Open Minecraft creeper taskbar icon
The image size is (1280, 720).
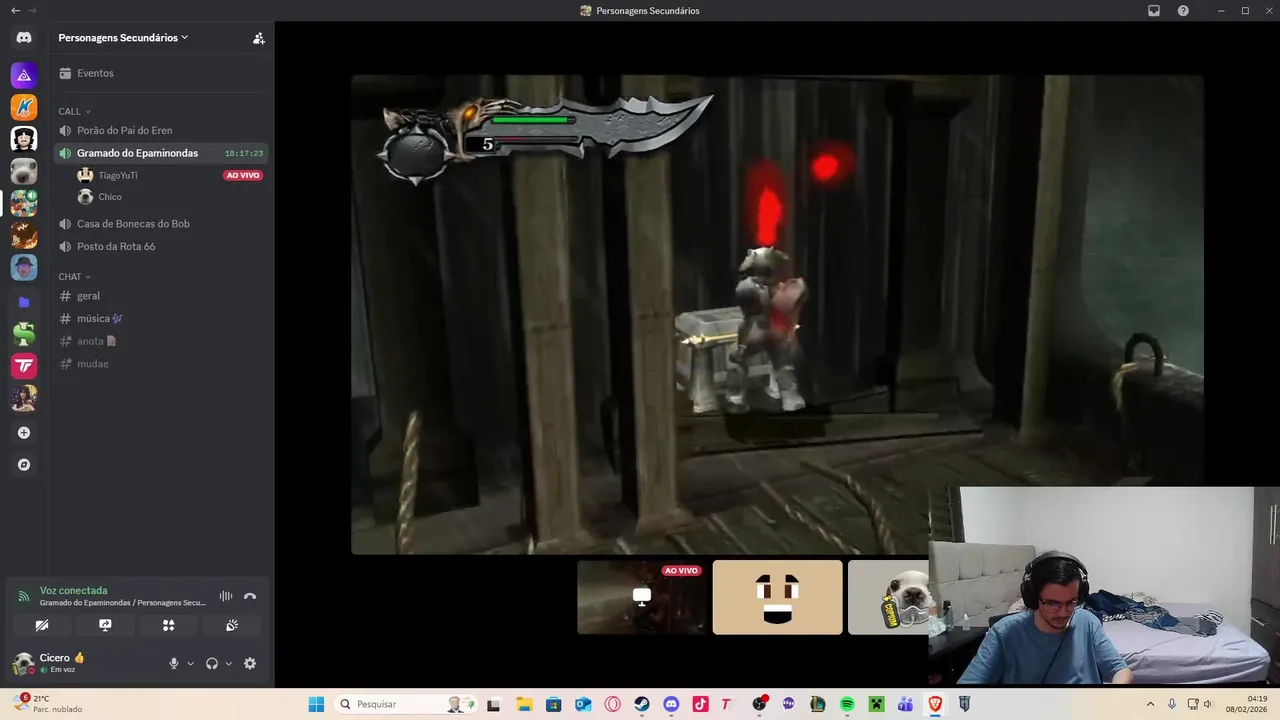(x=876, y=704)
